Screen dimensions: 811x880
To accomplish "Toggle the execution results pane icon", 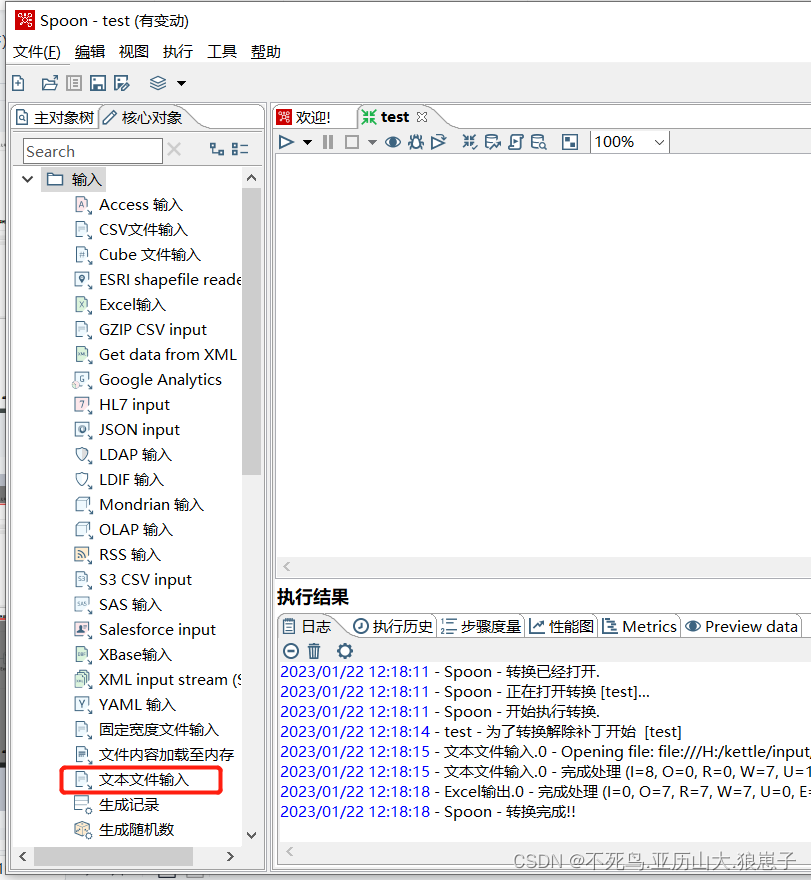I will (570, 142).
